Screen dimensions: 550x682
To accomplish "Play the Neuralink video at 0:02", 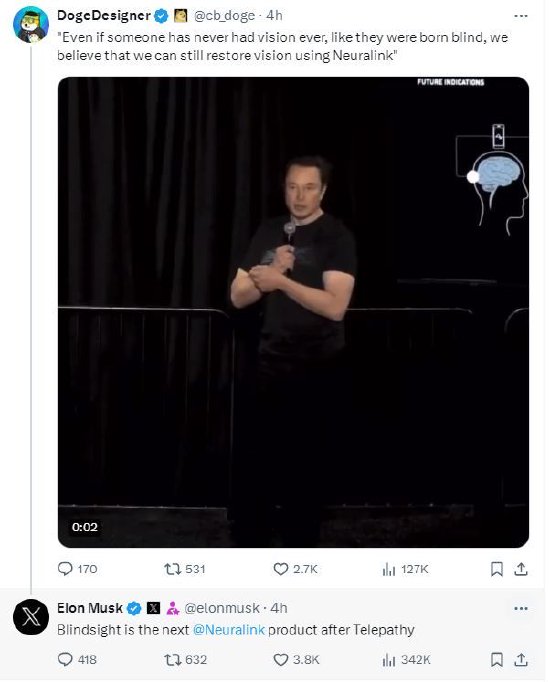I will tap(293, 312).
